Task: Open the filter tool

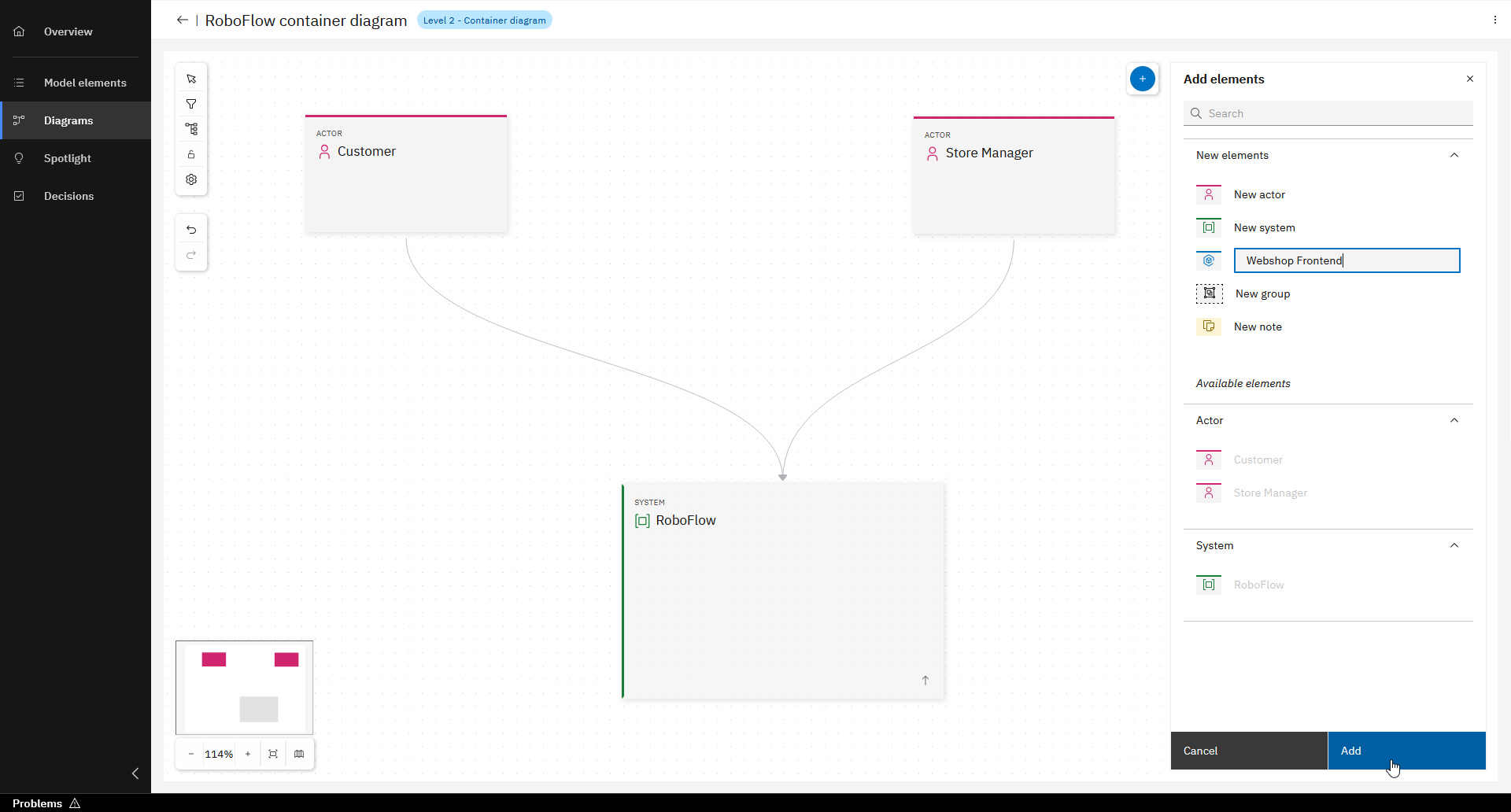Action: [190, 103]
